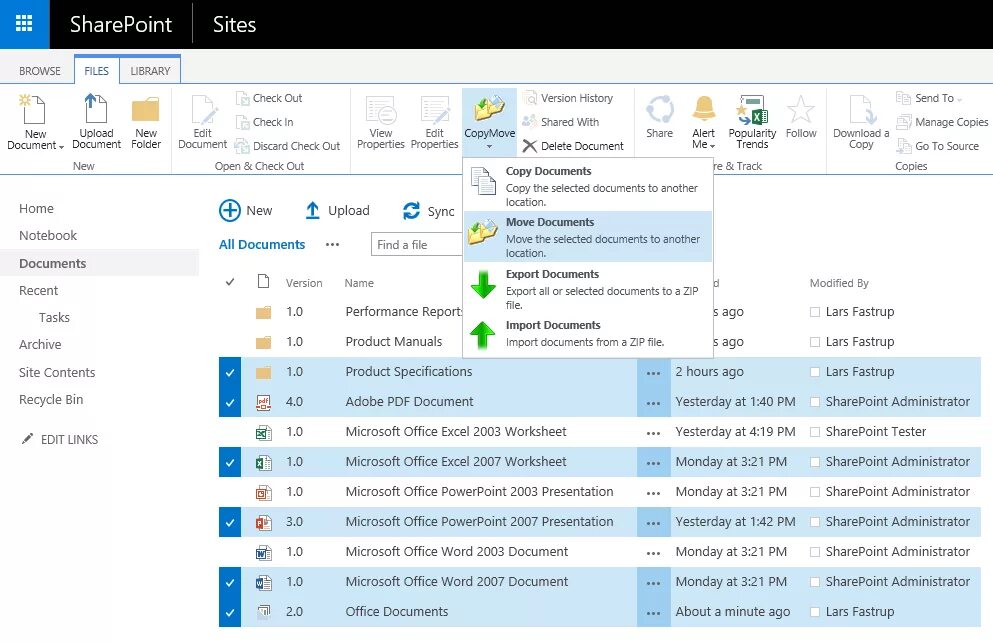Click Delete Document in the ribbon

tap(573, 146)
